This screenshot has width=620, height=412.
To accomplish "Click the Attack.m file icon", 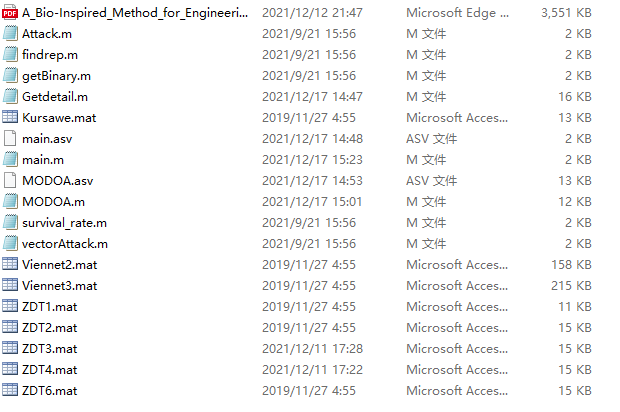I will click(x=10, y=34).
